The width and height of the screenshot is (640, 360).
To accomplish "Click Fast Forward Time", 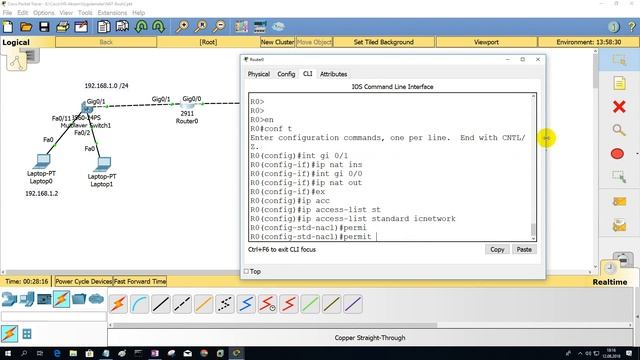I will click(x=140, y=281).
